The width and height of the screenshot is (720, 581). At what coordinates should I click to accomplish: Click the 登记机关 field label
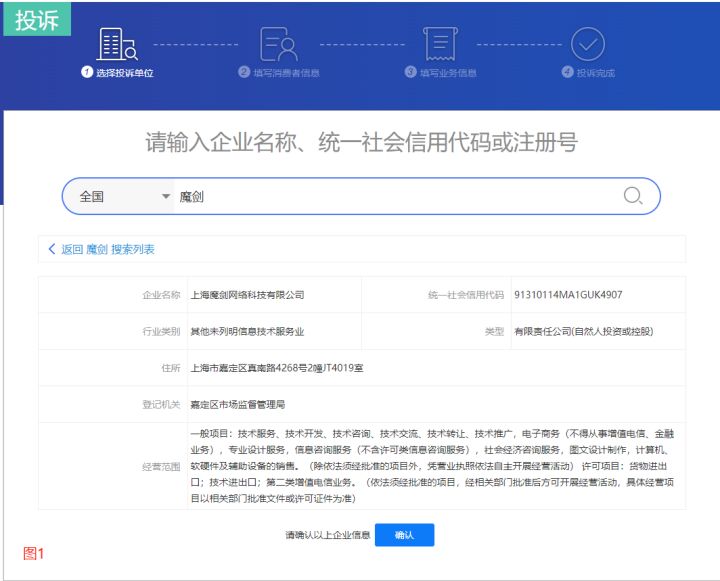click(161, 405)
